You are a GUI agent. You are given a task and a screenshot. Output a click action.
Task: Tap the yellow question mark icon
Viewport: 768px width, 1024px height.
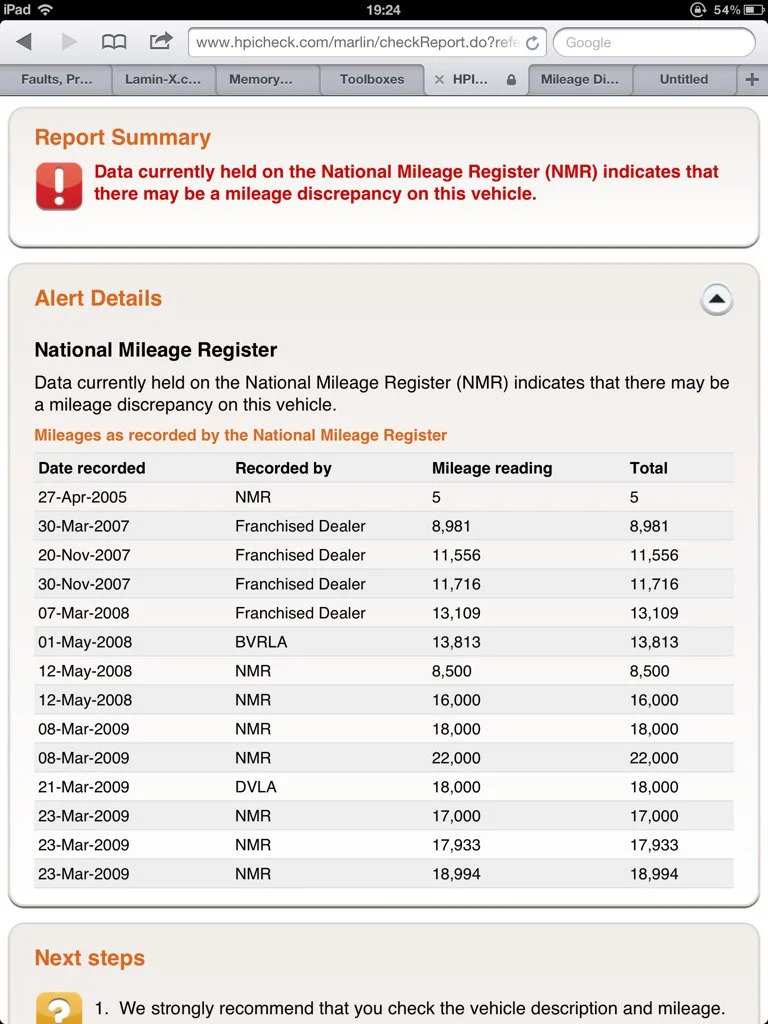pos(59,1008)
